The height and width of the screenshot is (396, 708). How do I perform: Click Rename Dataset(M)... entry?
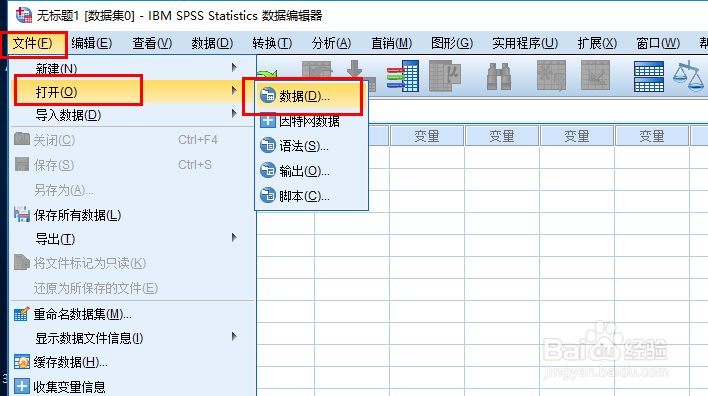pyautogui.click(x=133, y=314)
